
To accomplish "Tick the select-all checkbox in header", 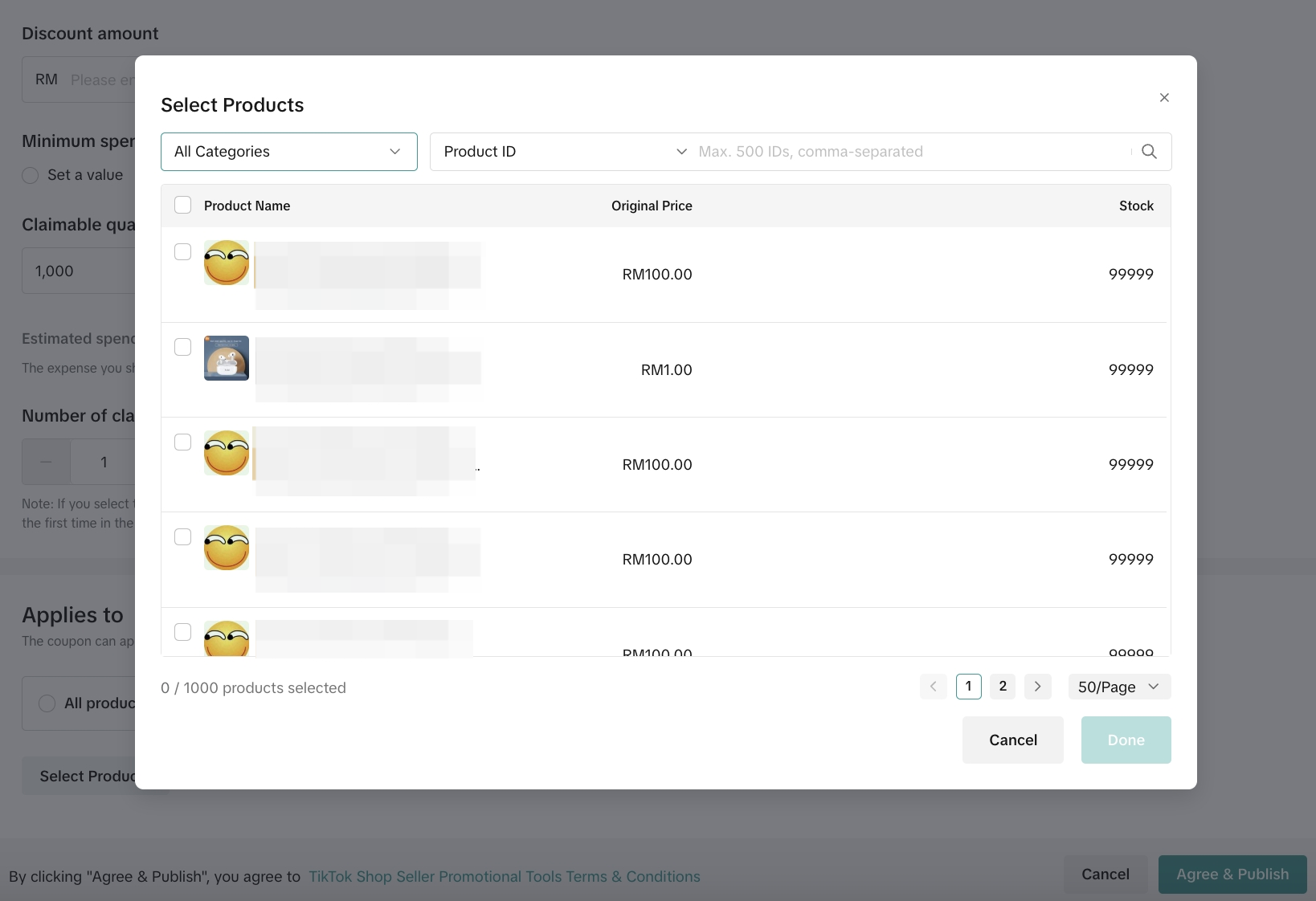I will coord(183,206).
